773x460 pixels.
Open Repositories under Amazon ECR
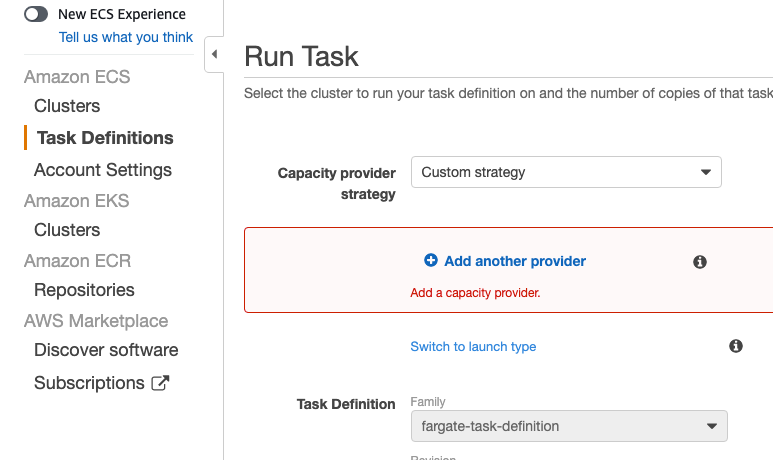pos(84,290)
